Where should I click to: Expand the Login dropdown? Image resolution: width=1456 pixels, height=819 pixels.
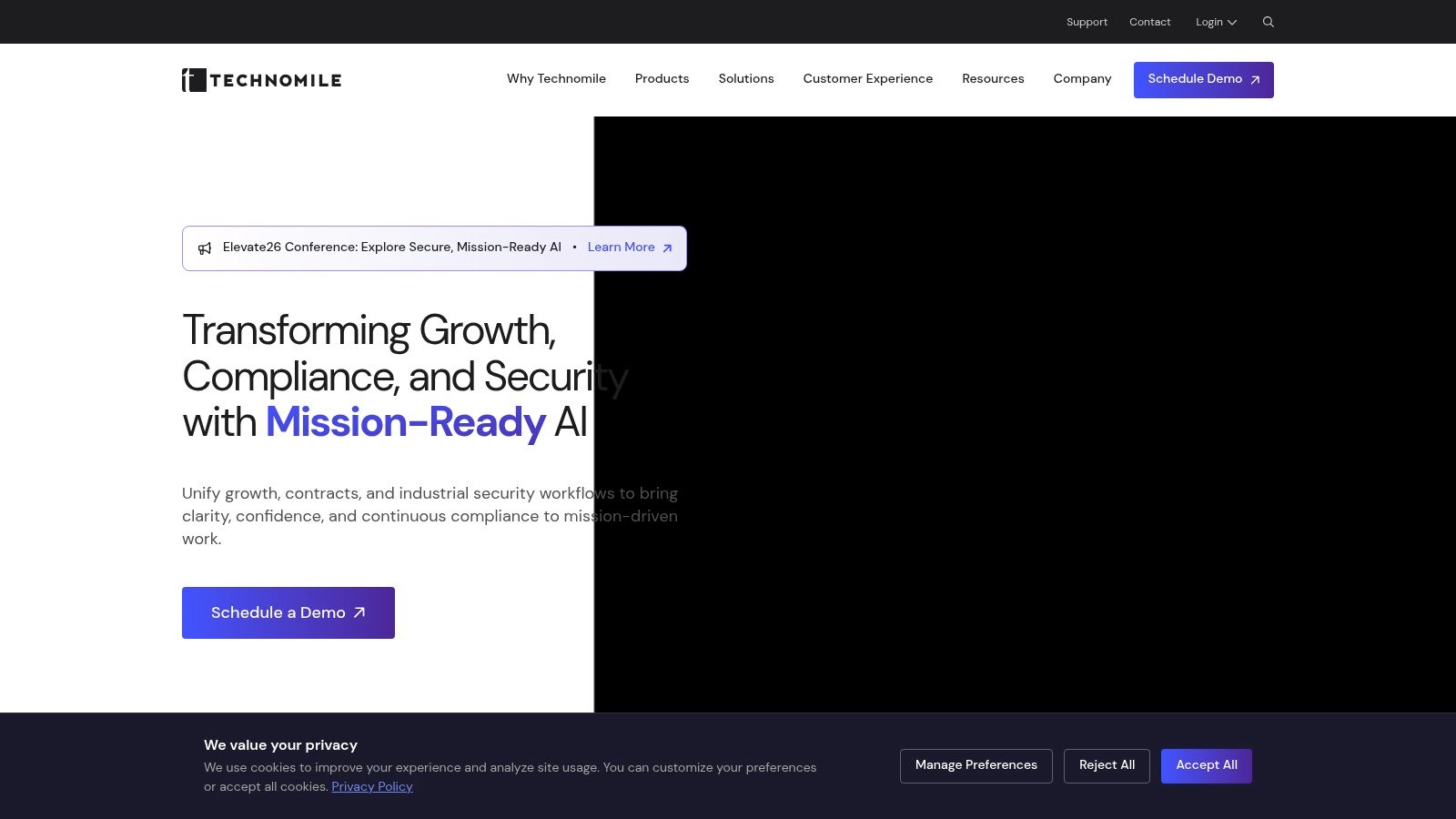click(x=1216, y=22)
